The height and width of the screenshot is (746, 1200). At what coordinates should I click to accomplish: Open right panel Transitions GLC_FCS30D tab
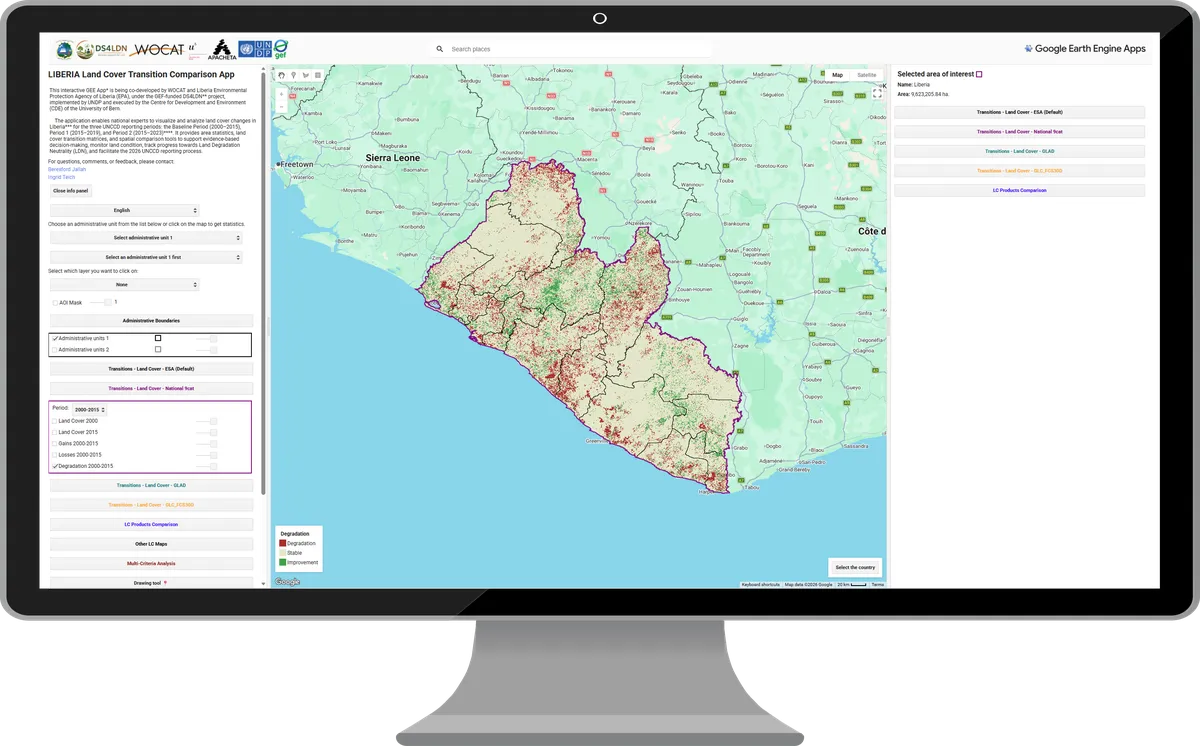(x=1019, y=171)
